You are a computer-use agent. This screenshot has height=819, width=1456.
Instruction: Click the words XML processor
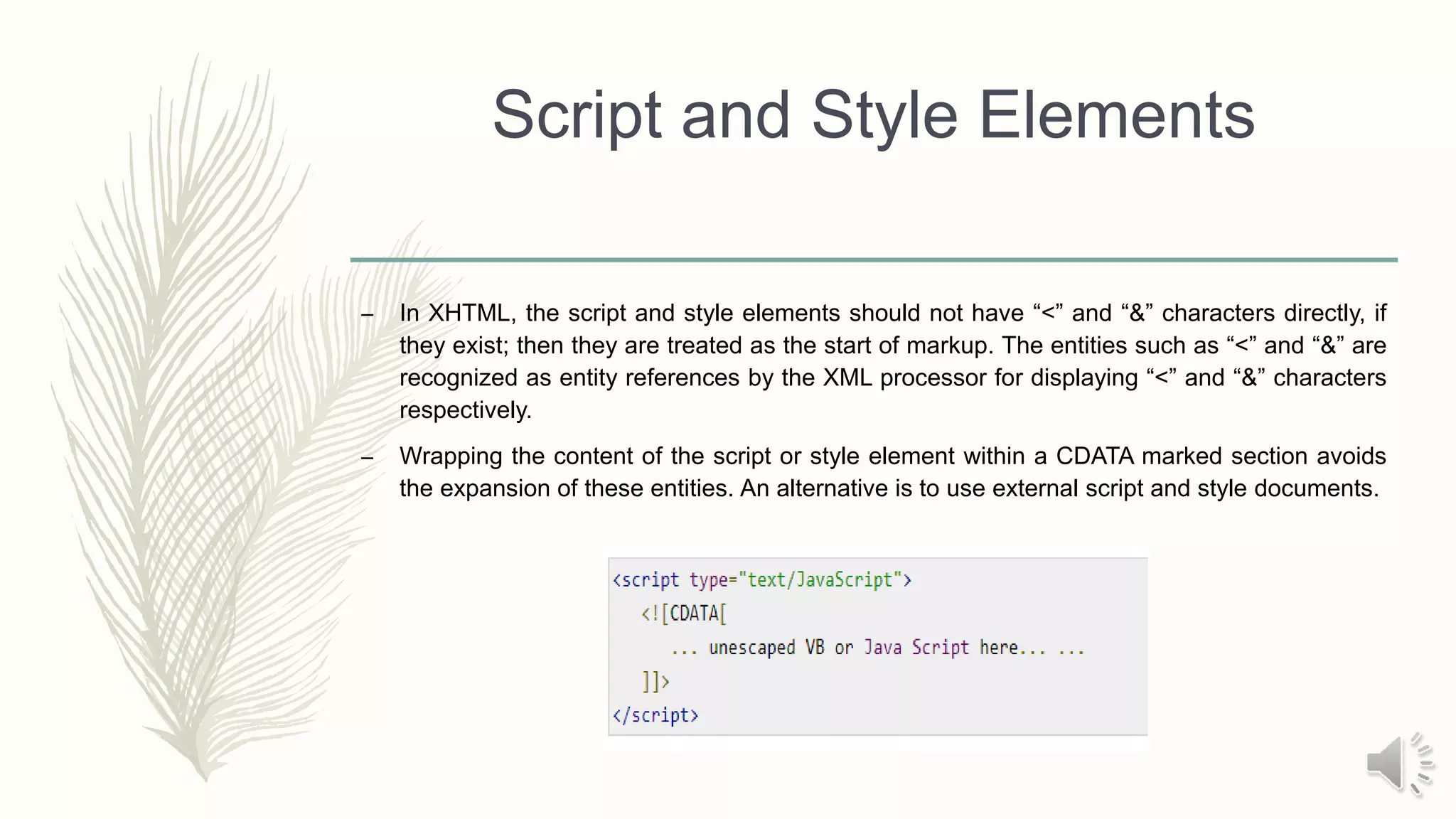click(904, 378)
